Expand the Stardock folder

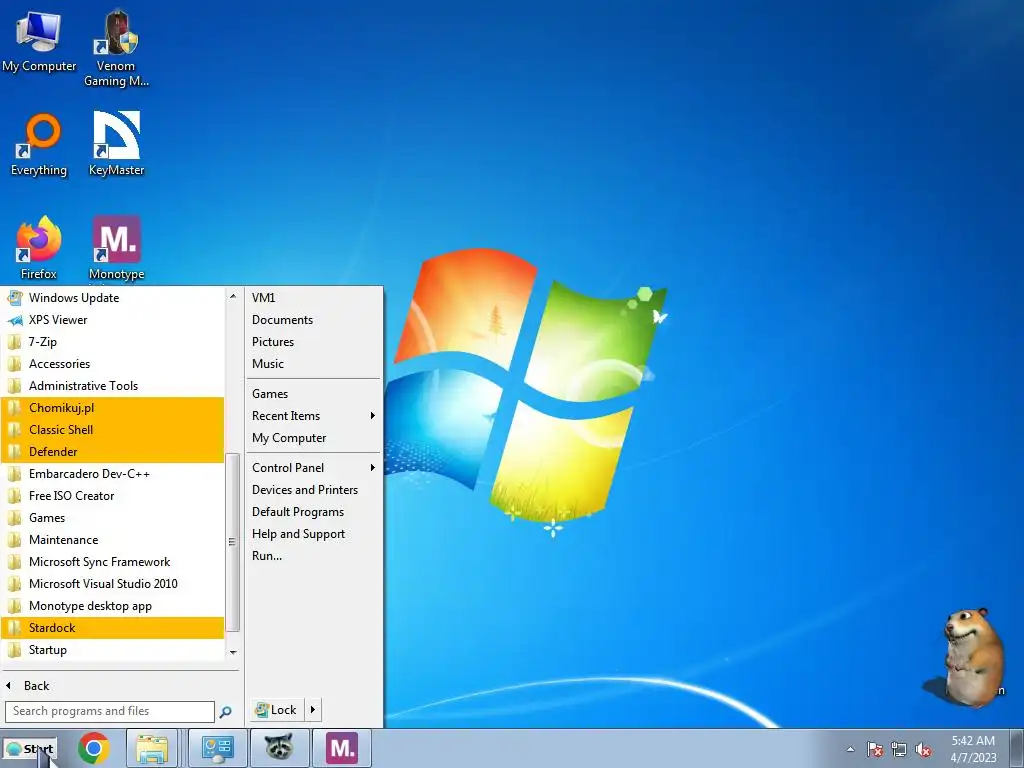point(113,628)
